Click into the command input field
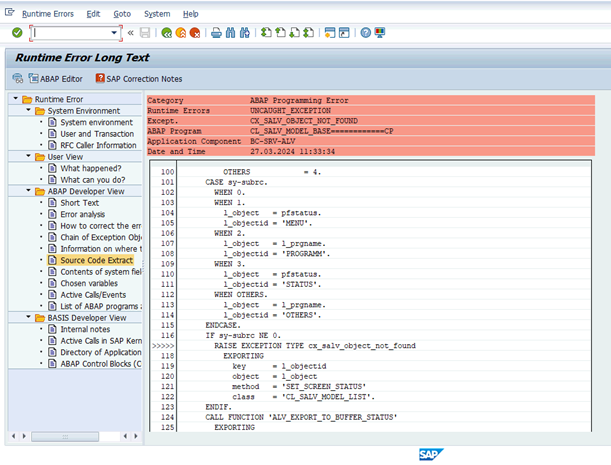The width and height of the screenshot is (611, 465). point(72,33)
